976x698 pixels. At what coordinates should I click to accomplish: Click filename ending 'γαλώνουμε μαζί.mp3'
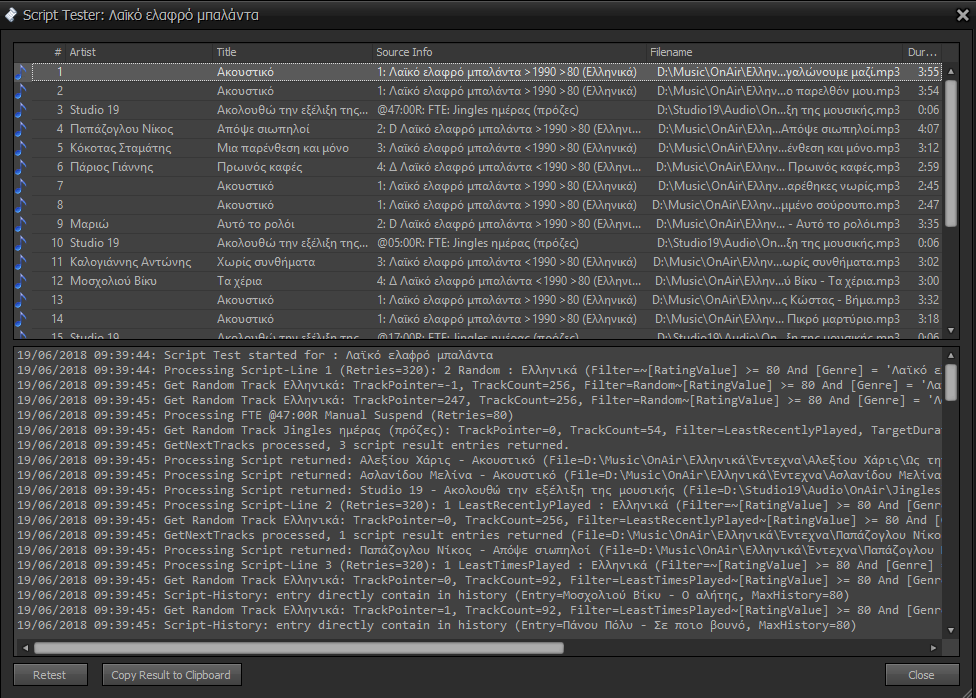point(778,72)
